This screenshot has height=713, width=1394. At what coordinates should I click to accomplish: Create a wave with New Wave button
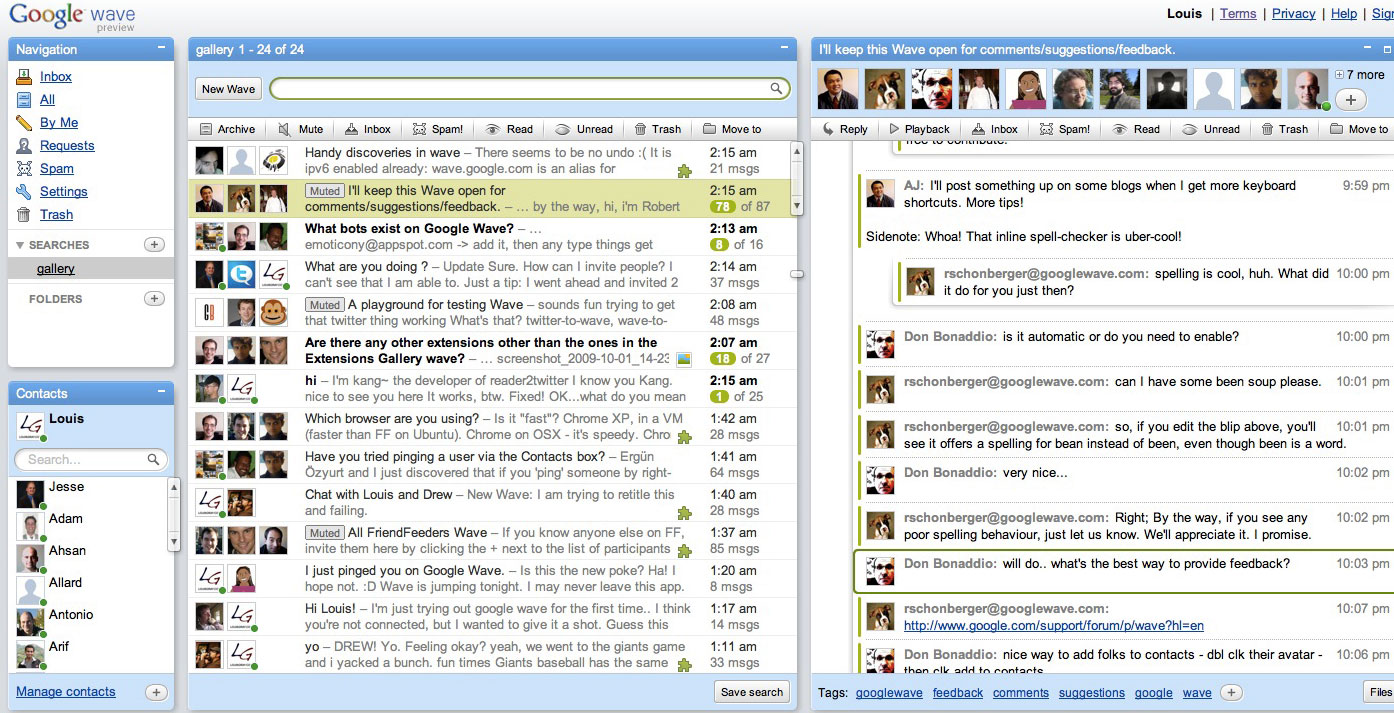tap(228, 89)
